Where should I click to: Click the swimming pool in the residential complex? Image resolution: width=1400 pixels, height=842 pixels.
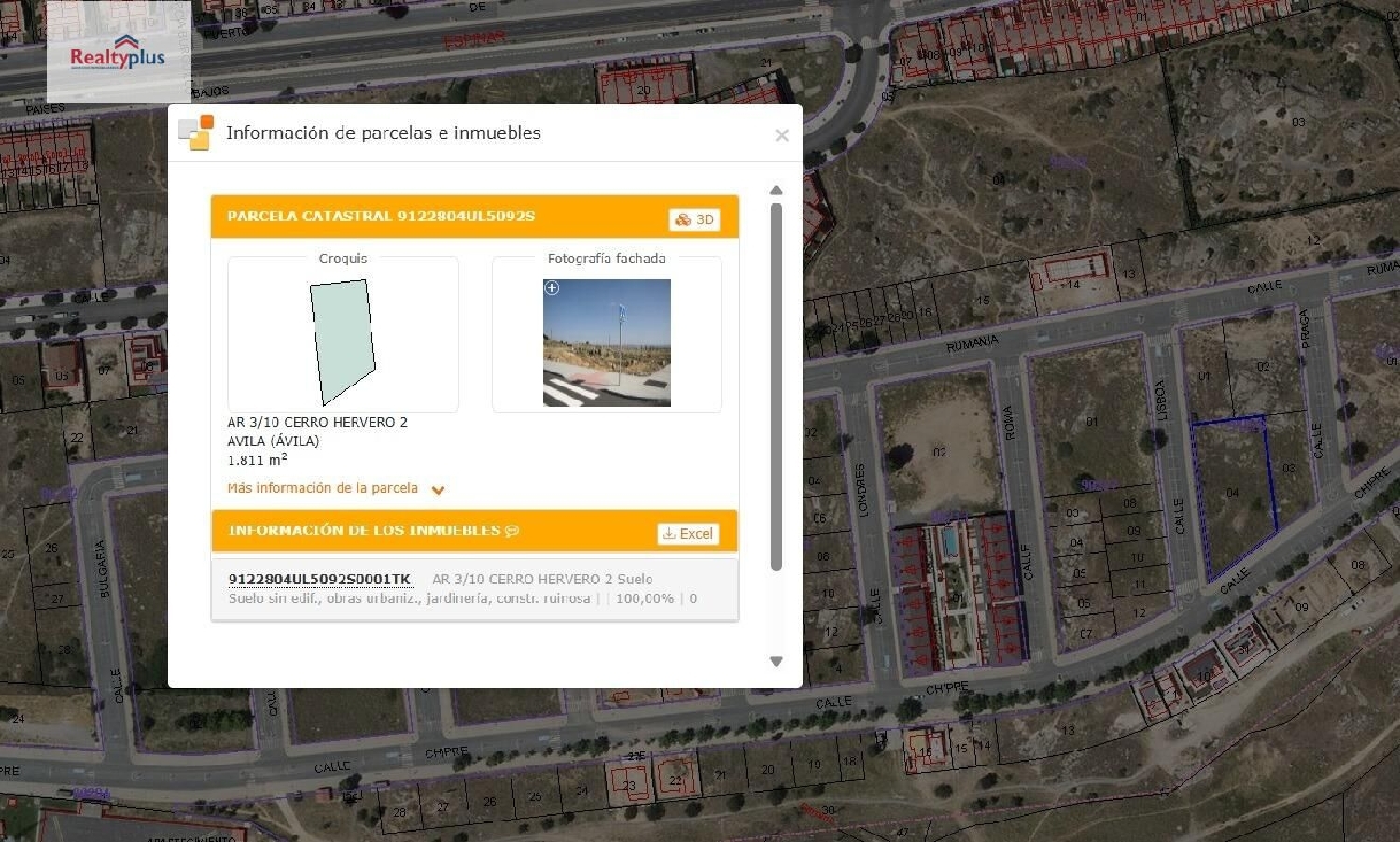(x=949, y=541)
